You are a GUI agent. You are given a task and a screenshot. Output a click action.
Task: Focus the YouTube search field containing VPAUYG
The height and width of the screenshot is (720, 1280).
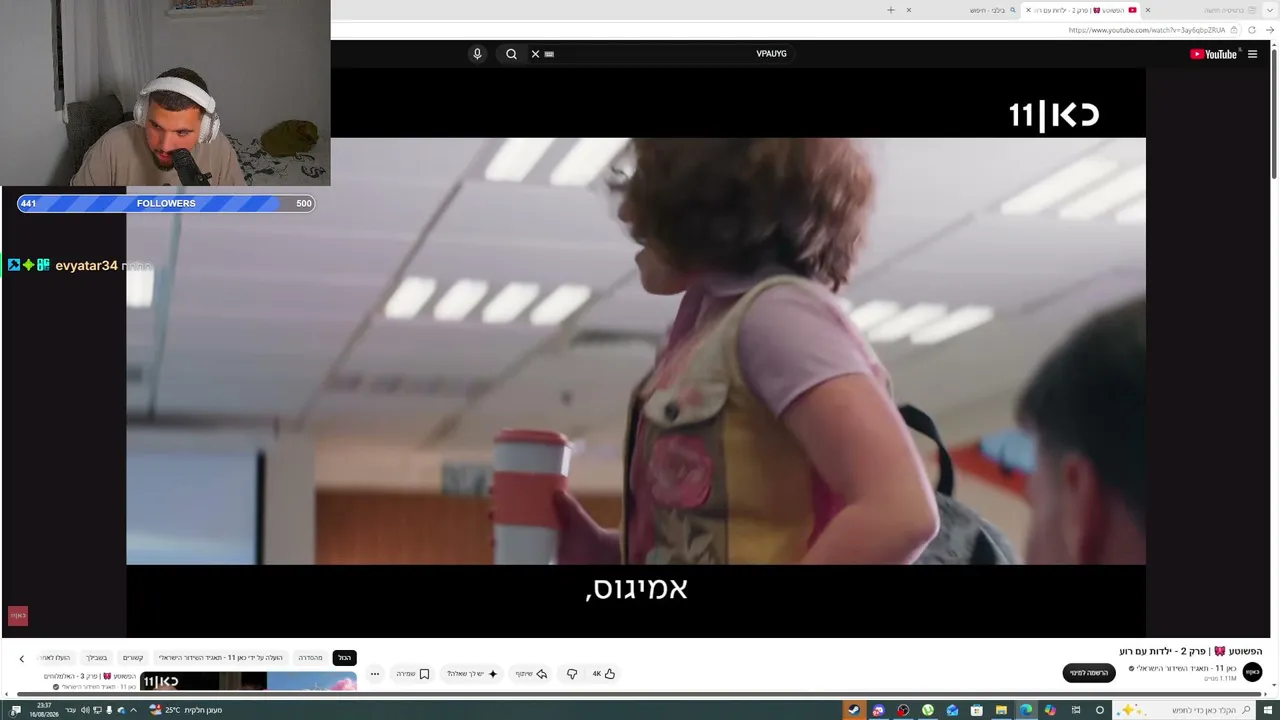[x=660, y=54]
